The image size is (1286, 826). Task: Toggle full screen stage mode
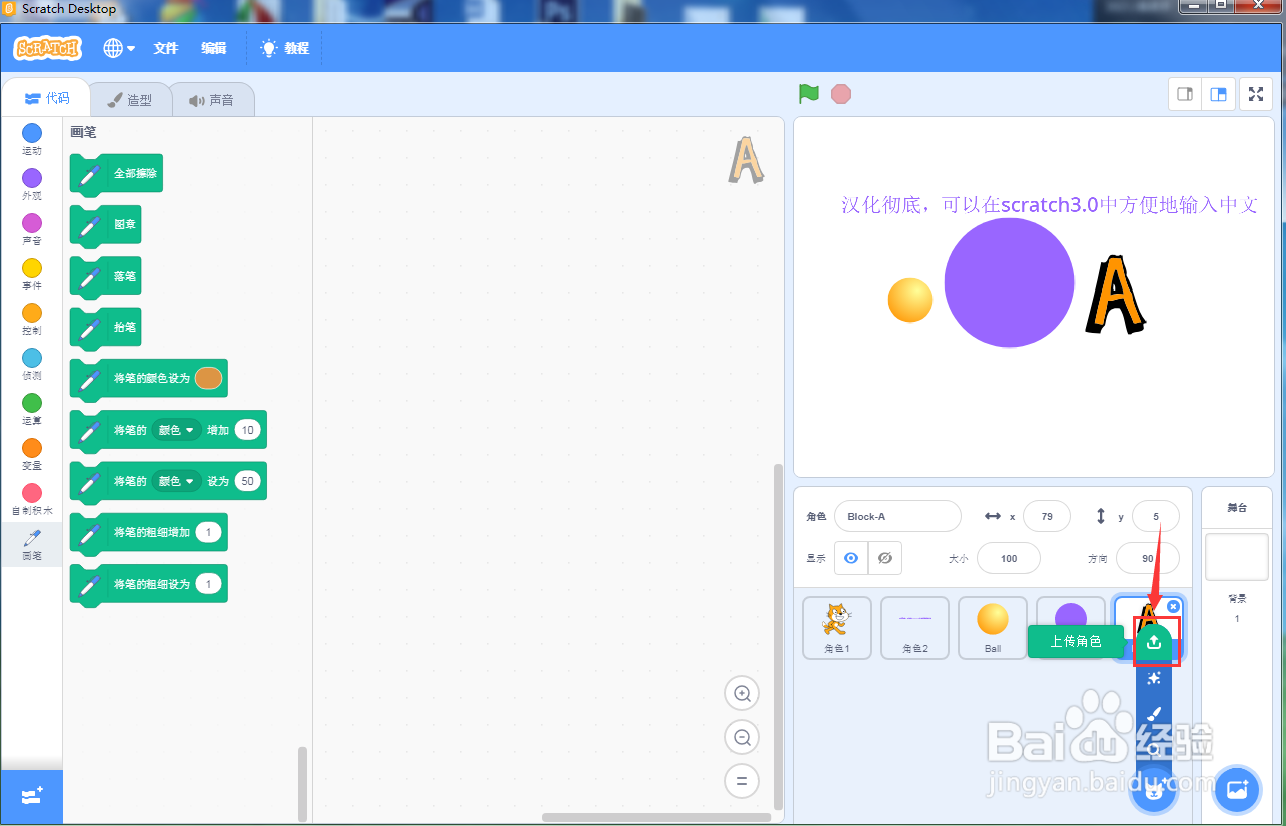coord(1256,93)
